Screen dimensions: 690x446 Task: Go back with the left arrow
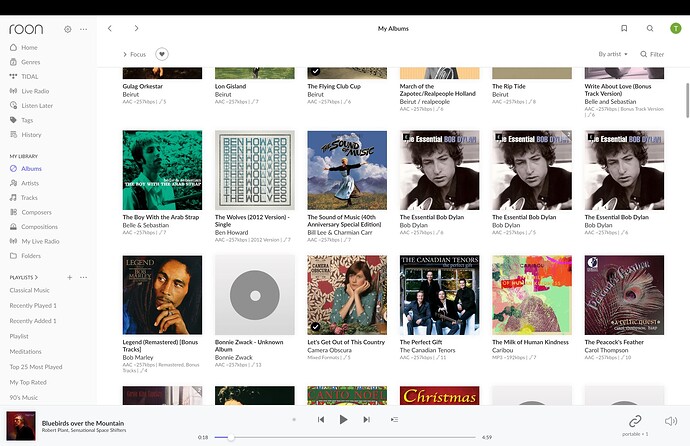[110, 28]
